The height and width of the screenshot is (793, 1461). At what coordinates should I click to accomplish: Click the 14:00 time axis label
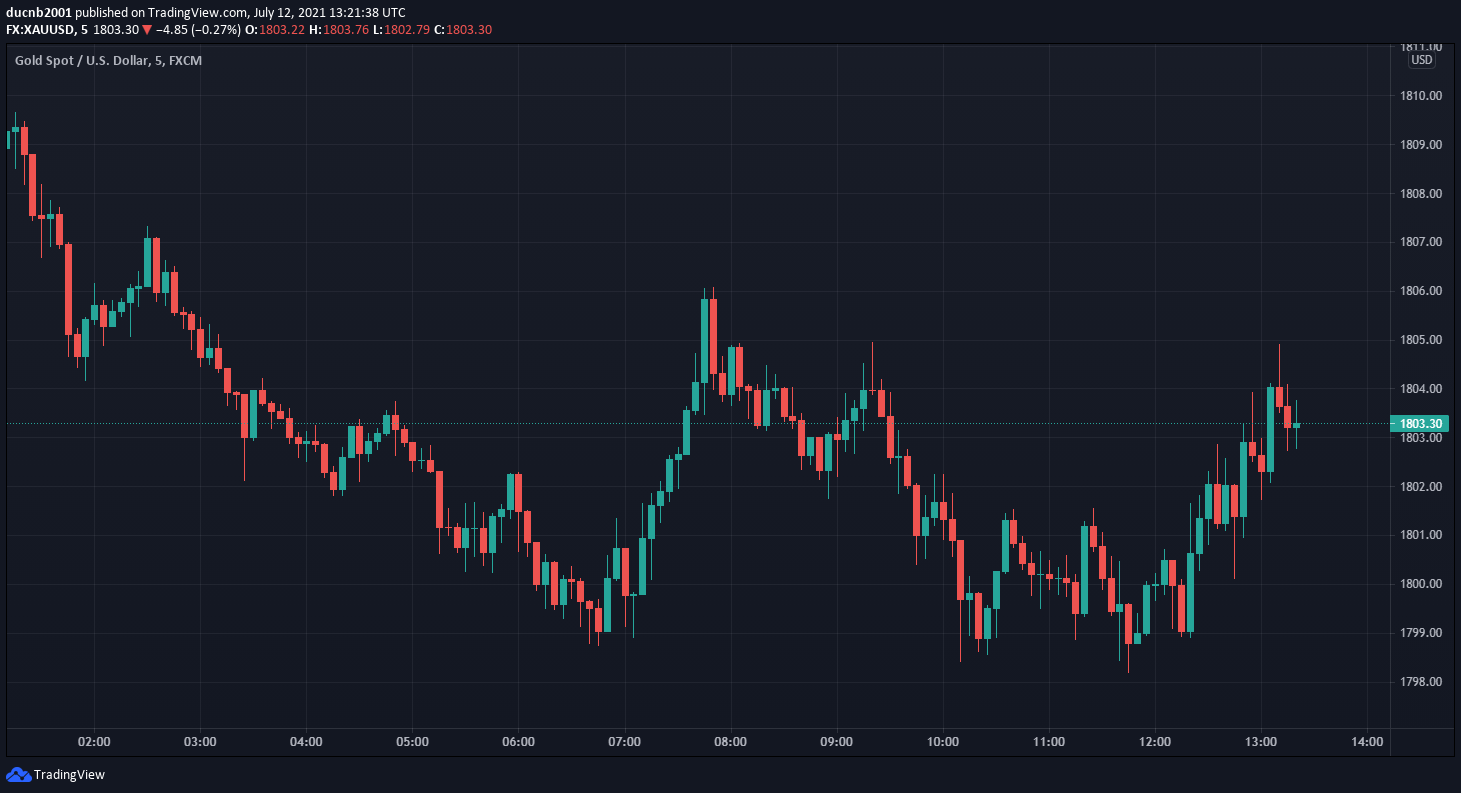tap(1367, 742)
